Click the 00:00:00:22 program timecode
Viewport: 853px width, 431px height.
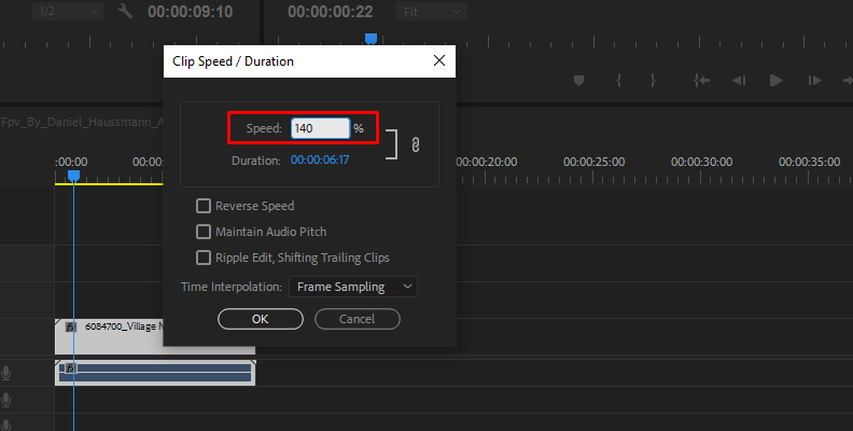pyautogui.click(x=330, y=11)
